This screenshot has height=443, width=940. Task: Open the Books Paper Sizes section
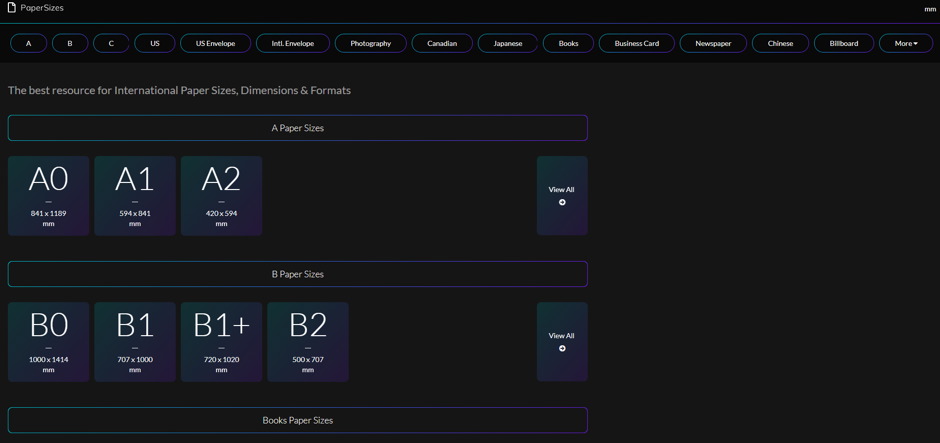297,420
